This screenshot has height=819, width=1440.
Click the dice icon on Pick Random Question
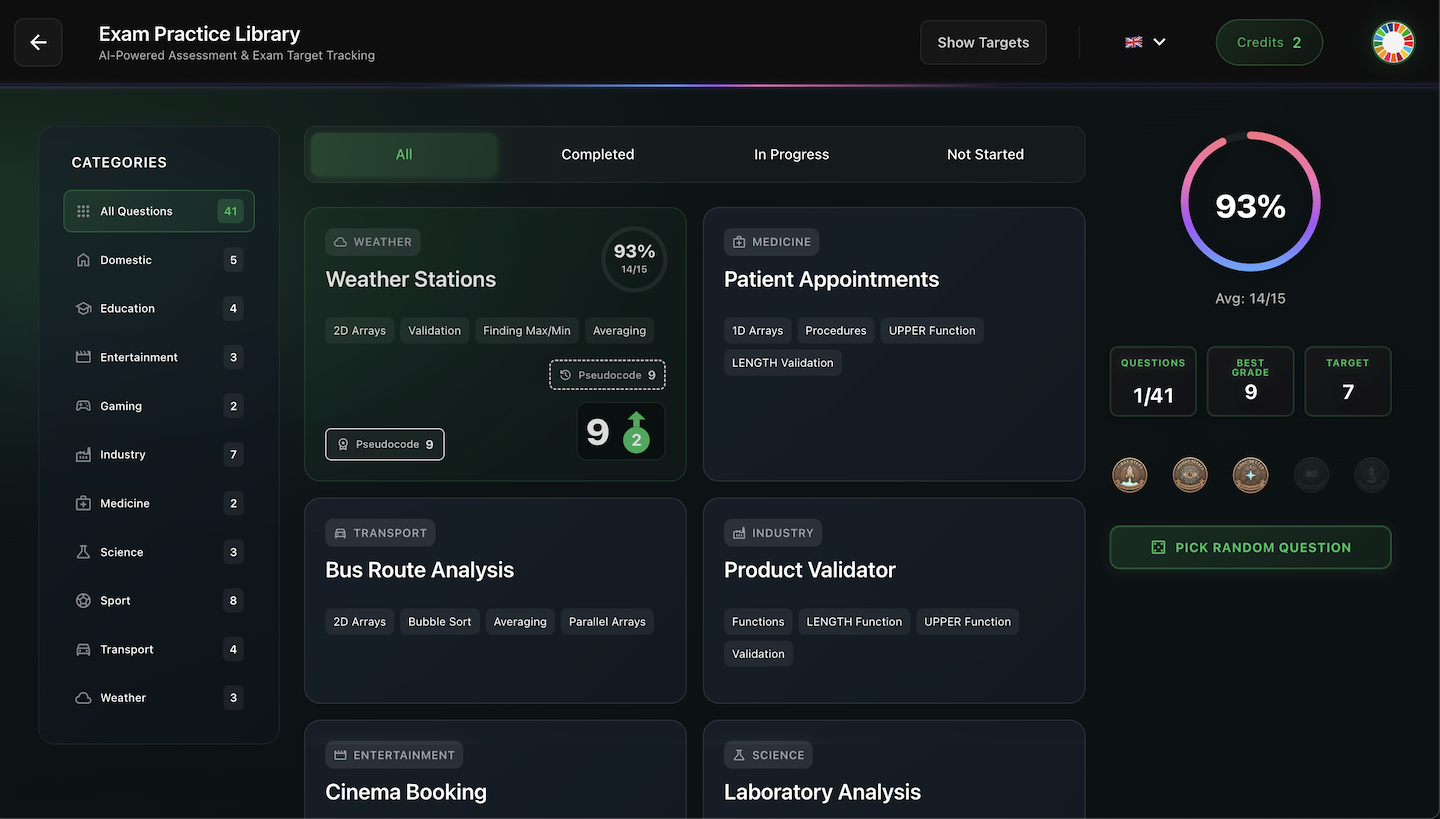click(1158, 547)
